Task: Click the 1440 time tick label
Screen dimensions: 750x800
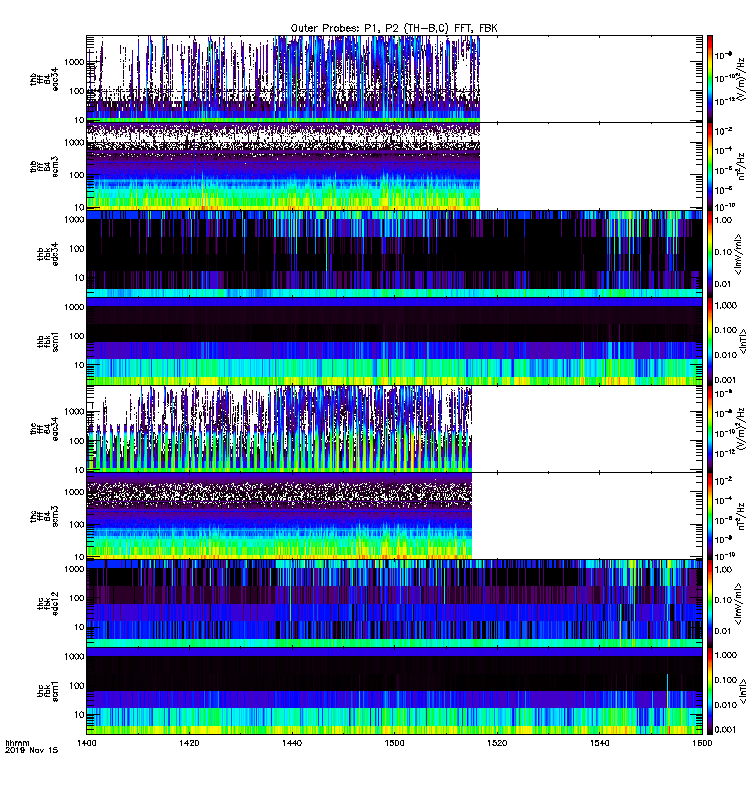Action: pyautogui.click(x=292, y=743)
